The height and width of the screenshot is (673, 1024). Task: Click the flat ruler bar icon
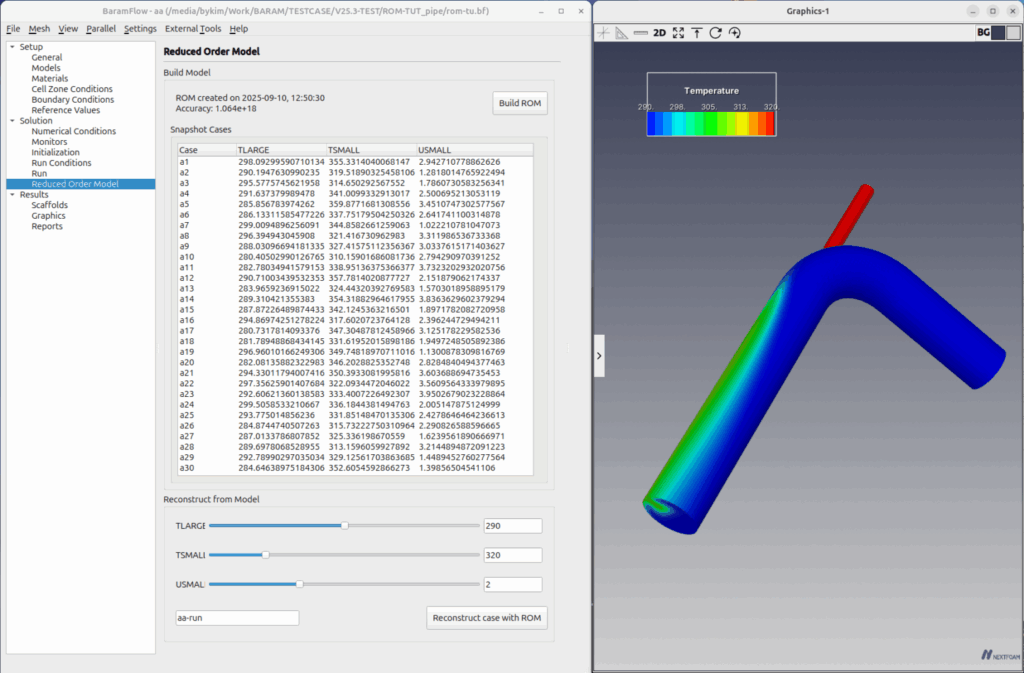tap(640, 33)
